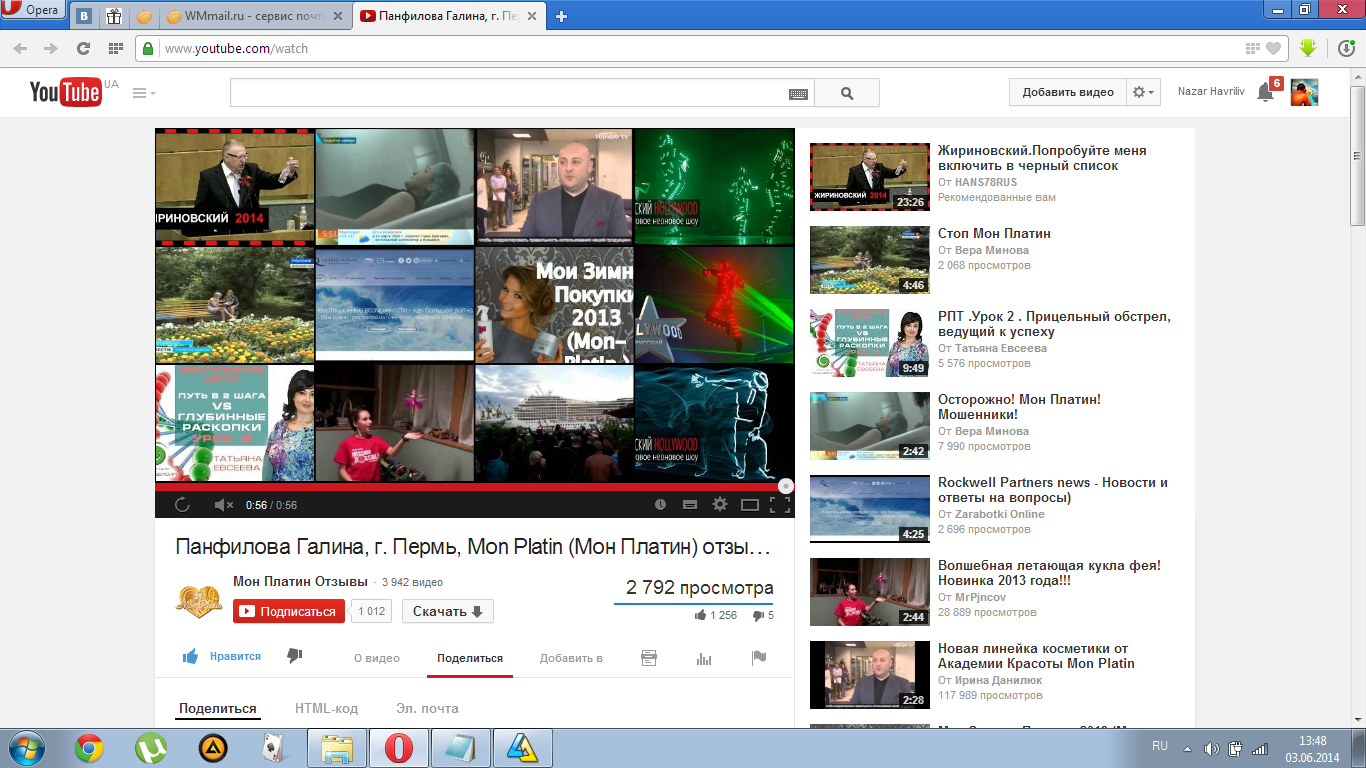
Task: Open Opera from the taskbar
Action: [x=399, y=748]
